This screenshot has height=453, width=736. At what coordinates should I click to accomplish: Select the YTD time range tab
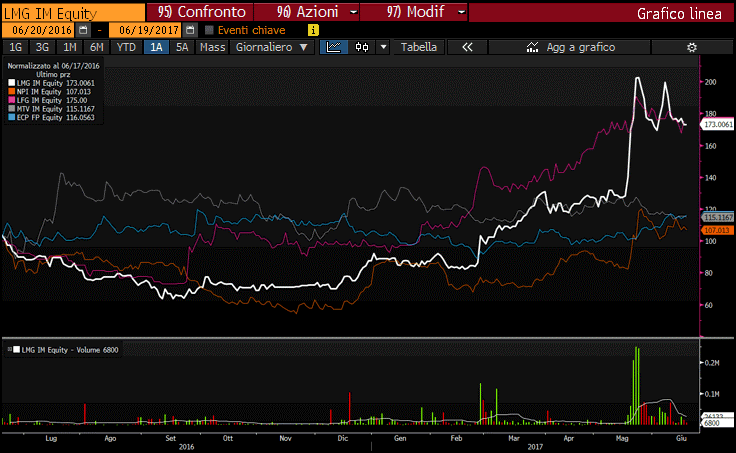coord(126,47)
